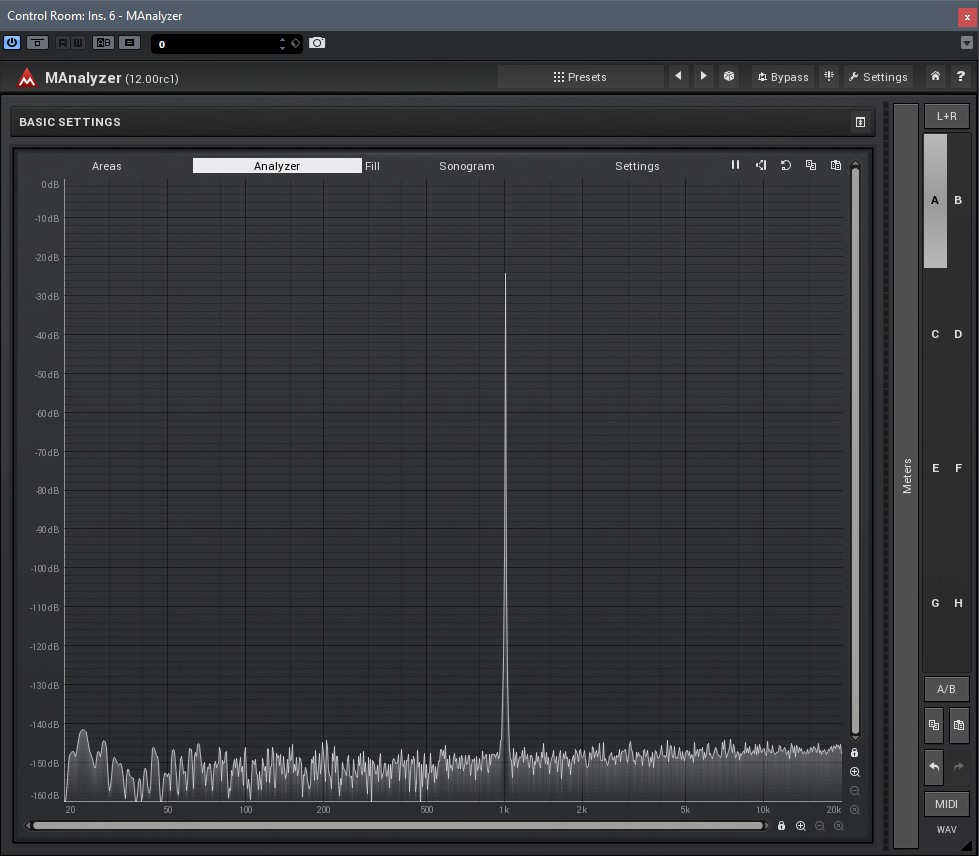Zoom out vertically with magnifier minus
979x856 pixels.
coord(855,791)
